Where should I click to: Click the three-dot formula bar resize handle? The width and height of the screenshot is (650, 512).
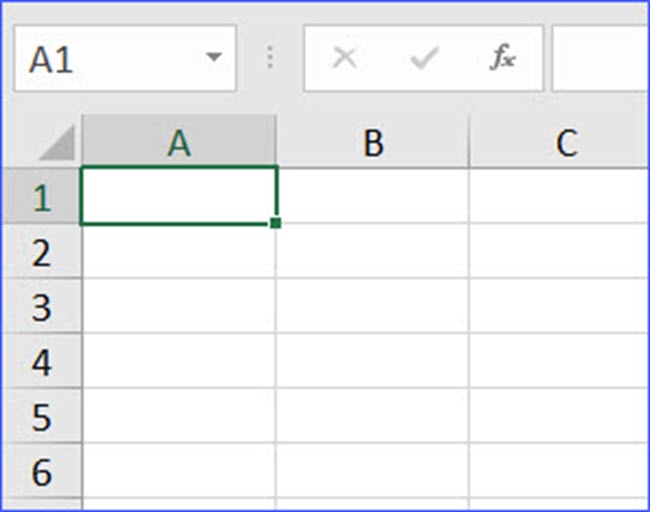pos(270,57)
